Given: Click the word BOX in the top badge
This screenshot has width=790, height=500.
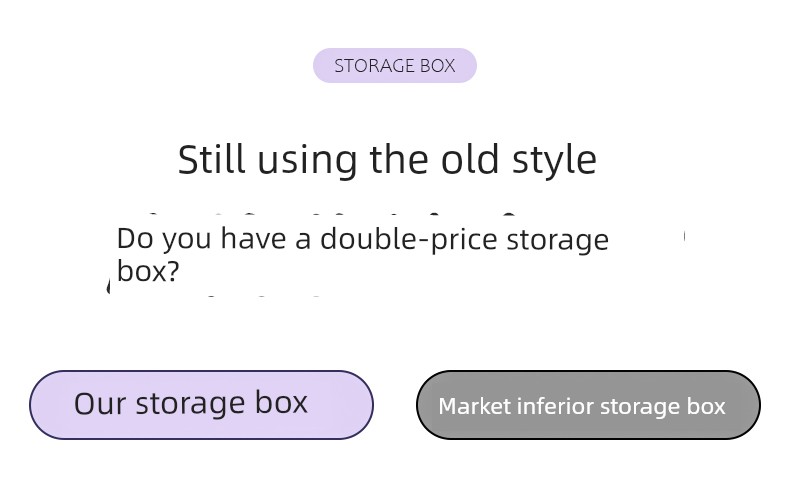Looking at the screenshot, I should click(x=437, y=66).
